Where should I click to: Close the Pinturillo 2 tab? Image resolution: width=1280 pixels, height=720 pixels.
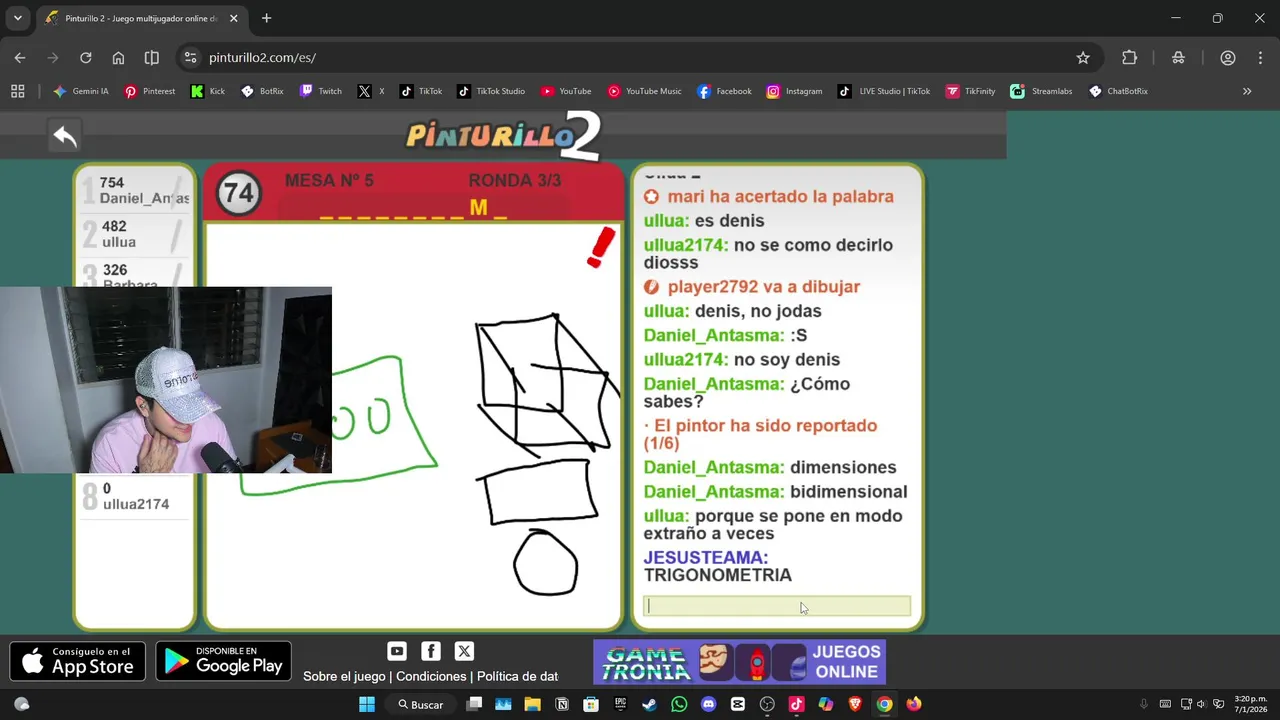point(234,18)
